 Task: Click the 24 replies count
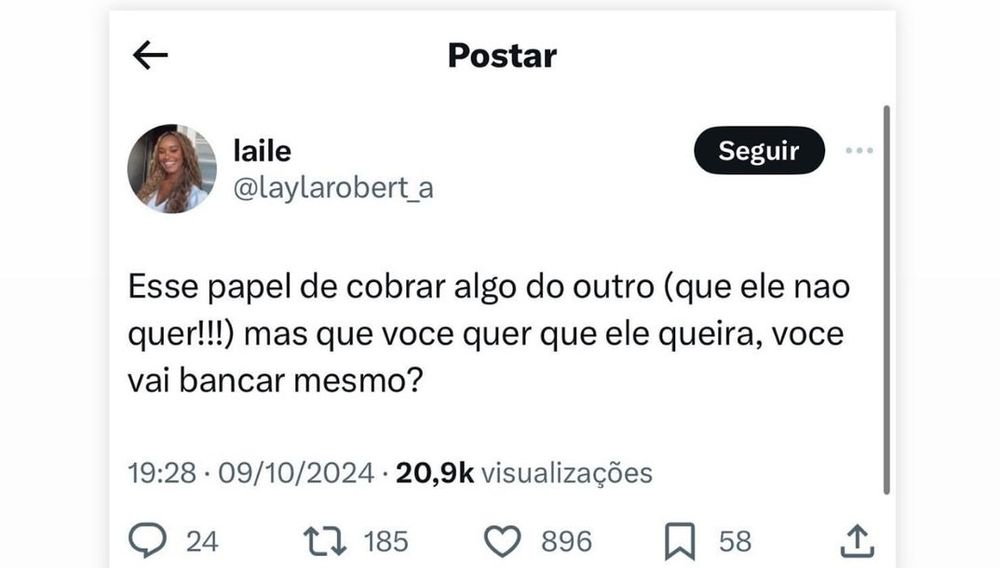tap(202, 542)
